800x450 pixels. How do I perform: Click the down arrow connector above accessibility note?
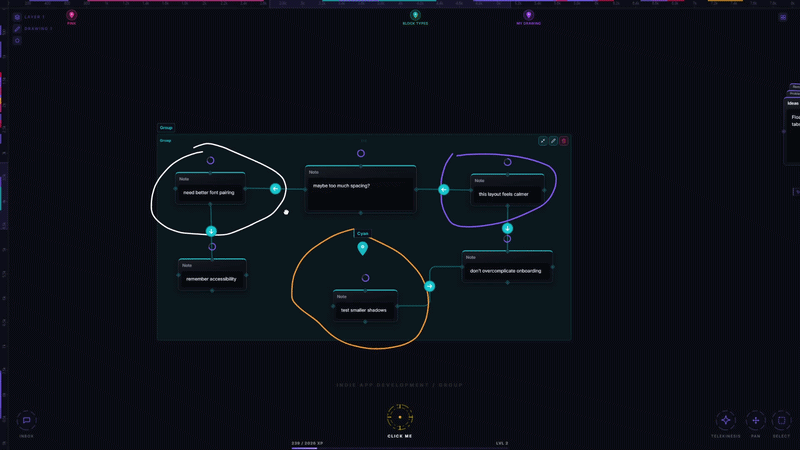point(211,231)
